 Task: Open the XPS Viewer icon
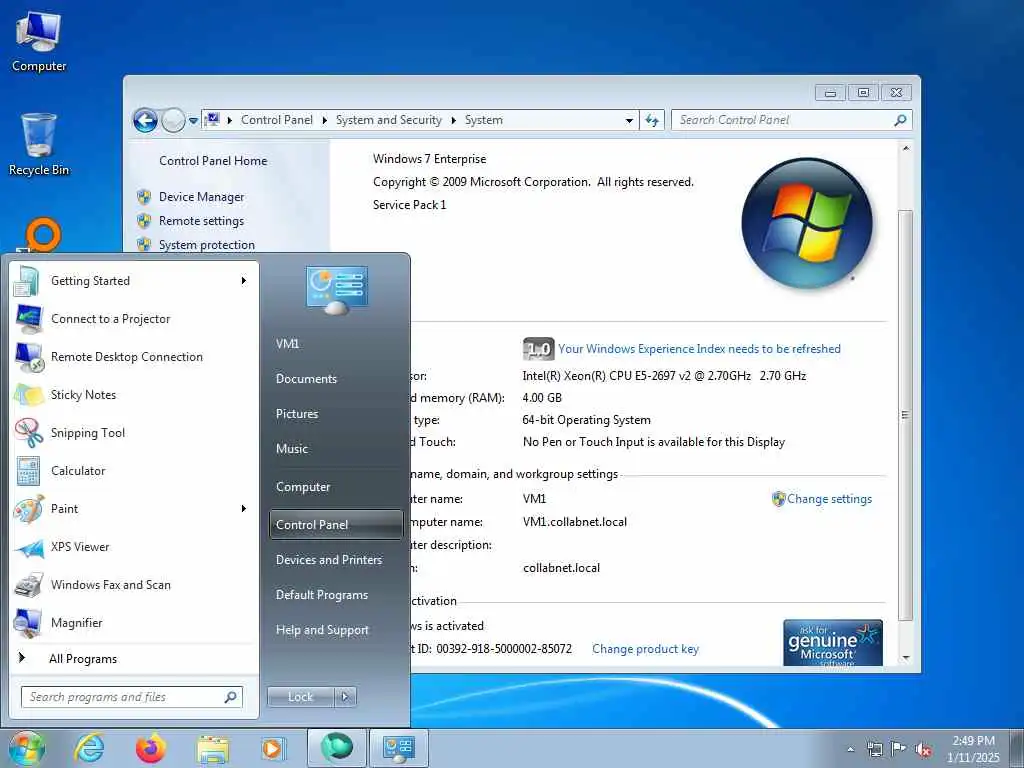point(29,547)
